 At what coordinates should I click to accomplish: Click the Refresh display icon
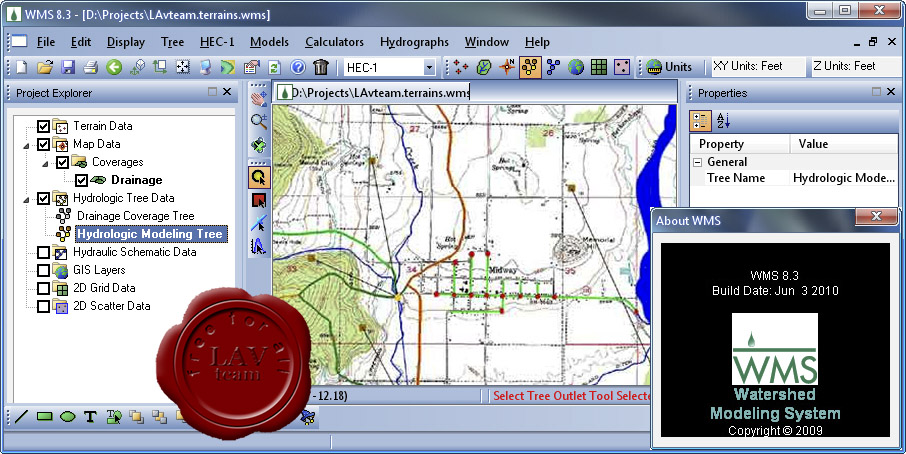tap(274, 67)
